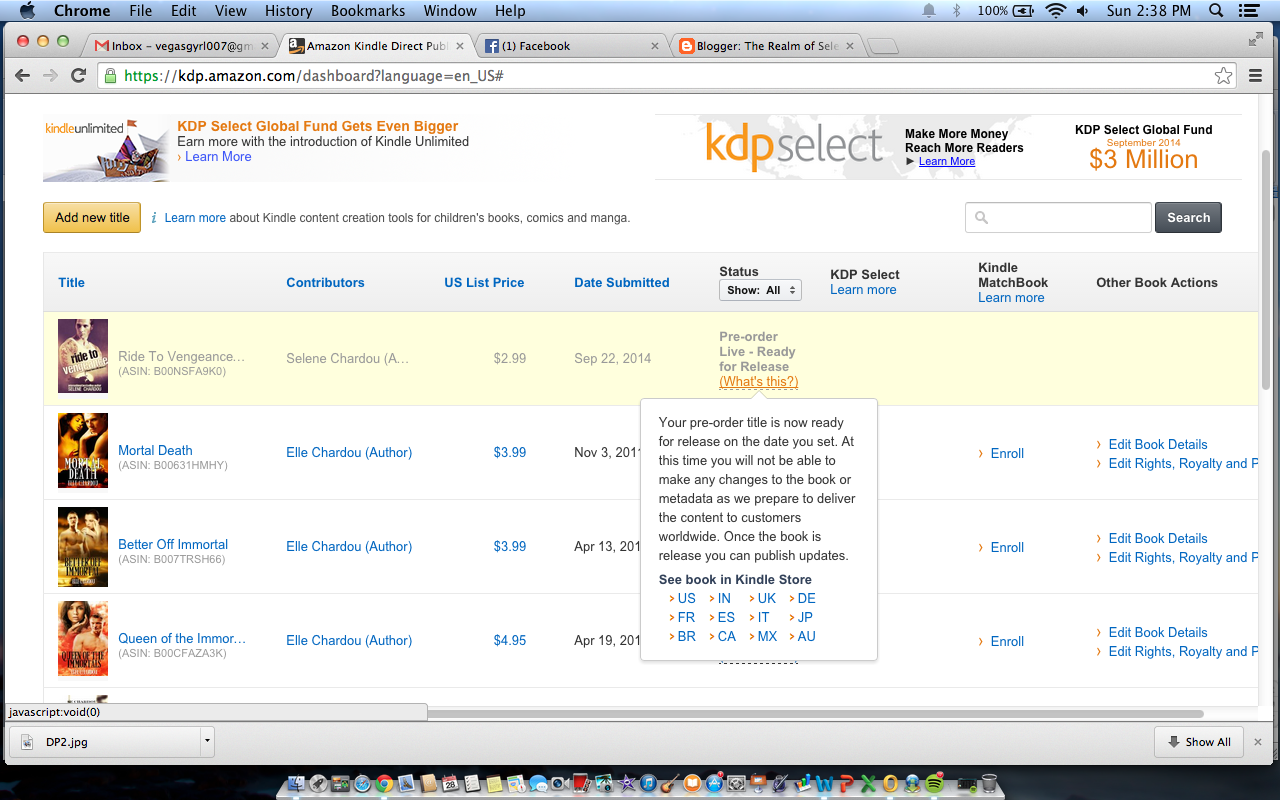Open the Spotlight search magnifier
This screenshot has width=1280, height=800.
pos(1216,11)
